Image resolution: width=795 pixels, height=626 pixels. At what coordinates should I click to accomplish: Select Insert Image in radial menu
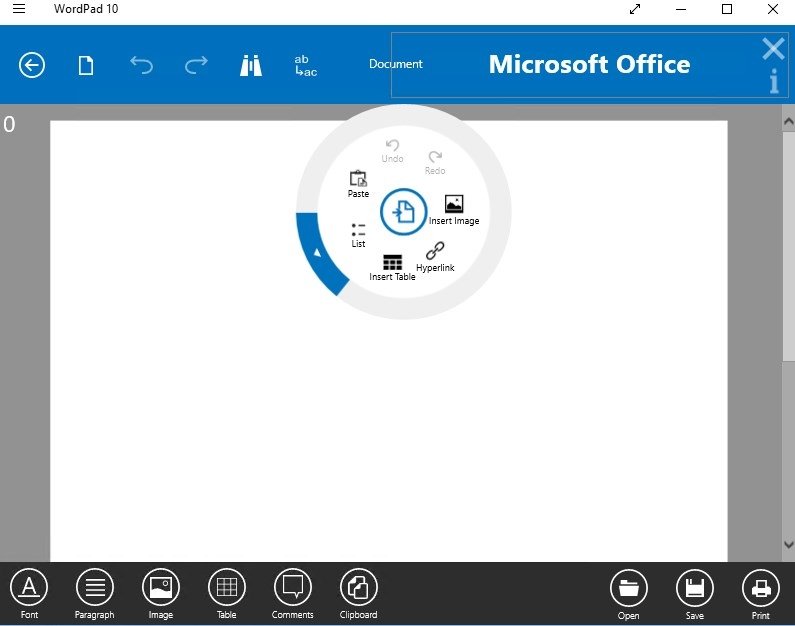point(454,210)
